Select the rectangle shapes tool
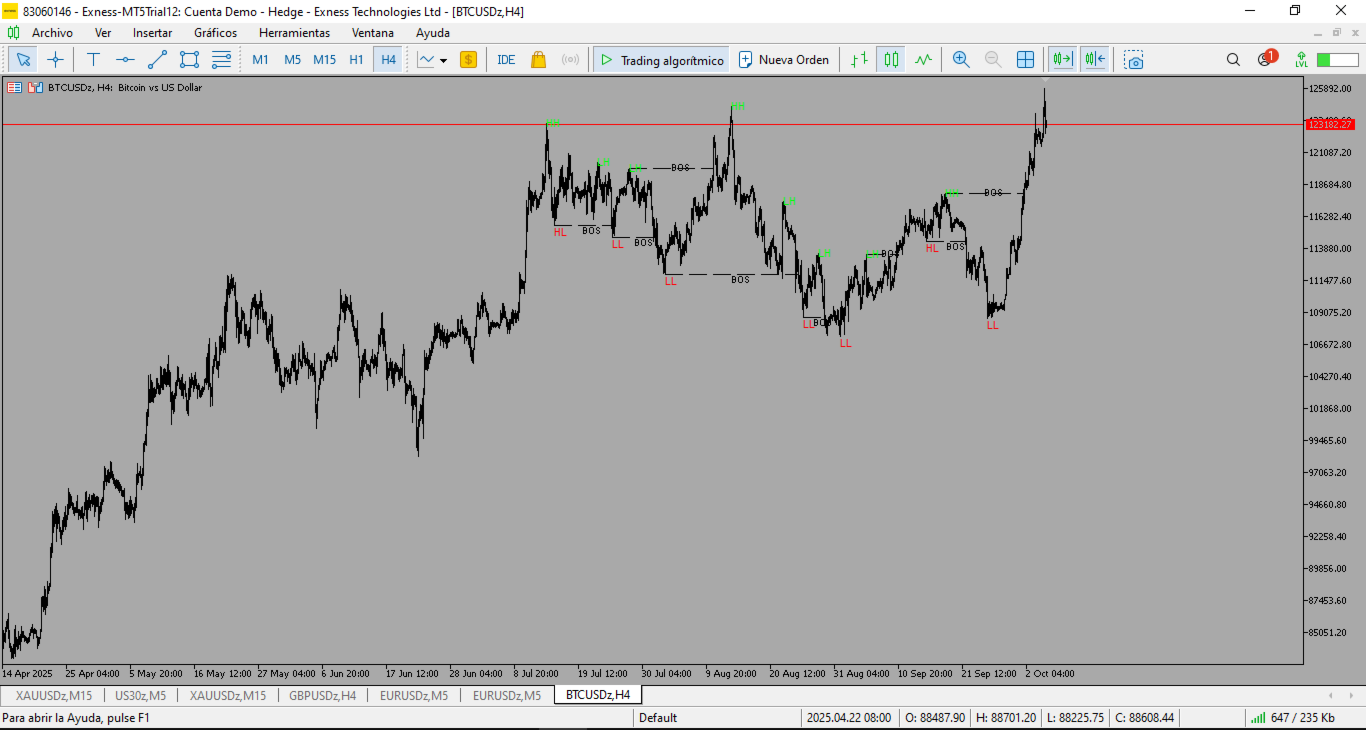The width and height of the screenshot is (1366, 730). click(x=189, y=60)
